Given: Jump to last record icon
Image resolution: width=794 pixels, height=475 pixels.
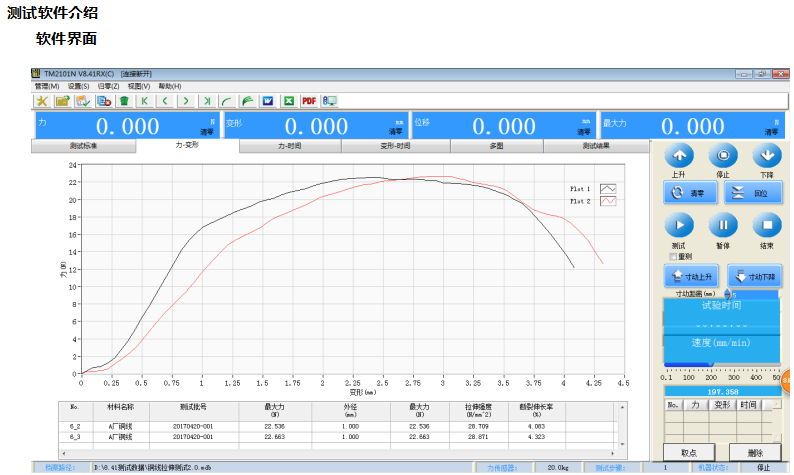Looking at the screenshot, I should point(207,101).
